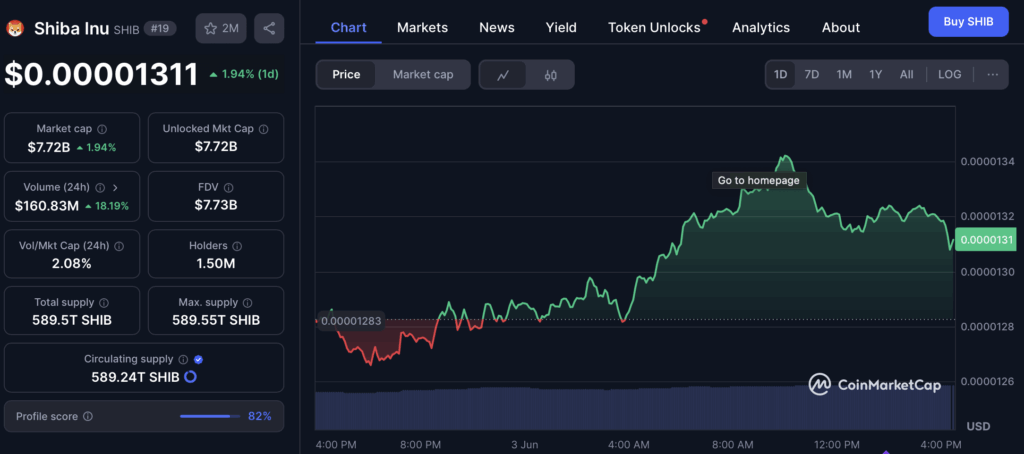
Task: Click circulating supply progress ring icon
Action: [x=191, y=377]
